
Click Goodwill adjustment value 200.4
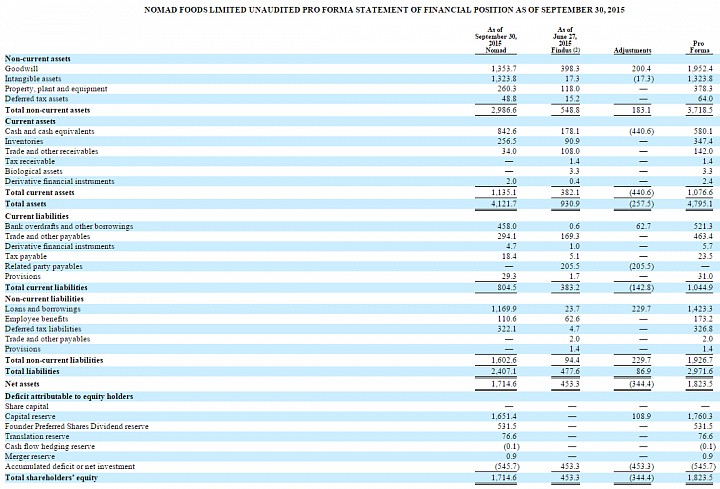pos(641,69)
